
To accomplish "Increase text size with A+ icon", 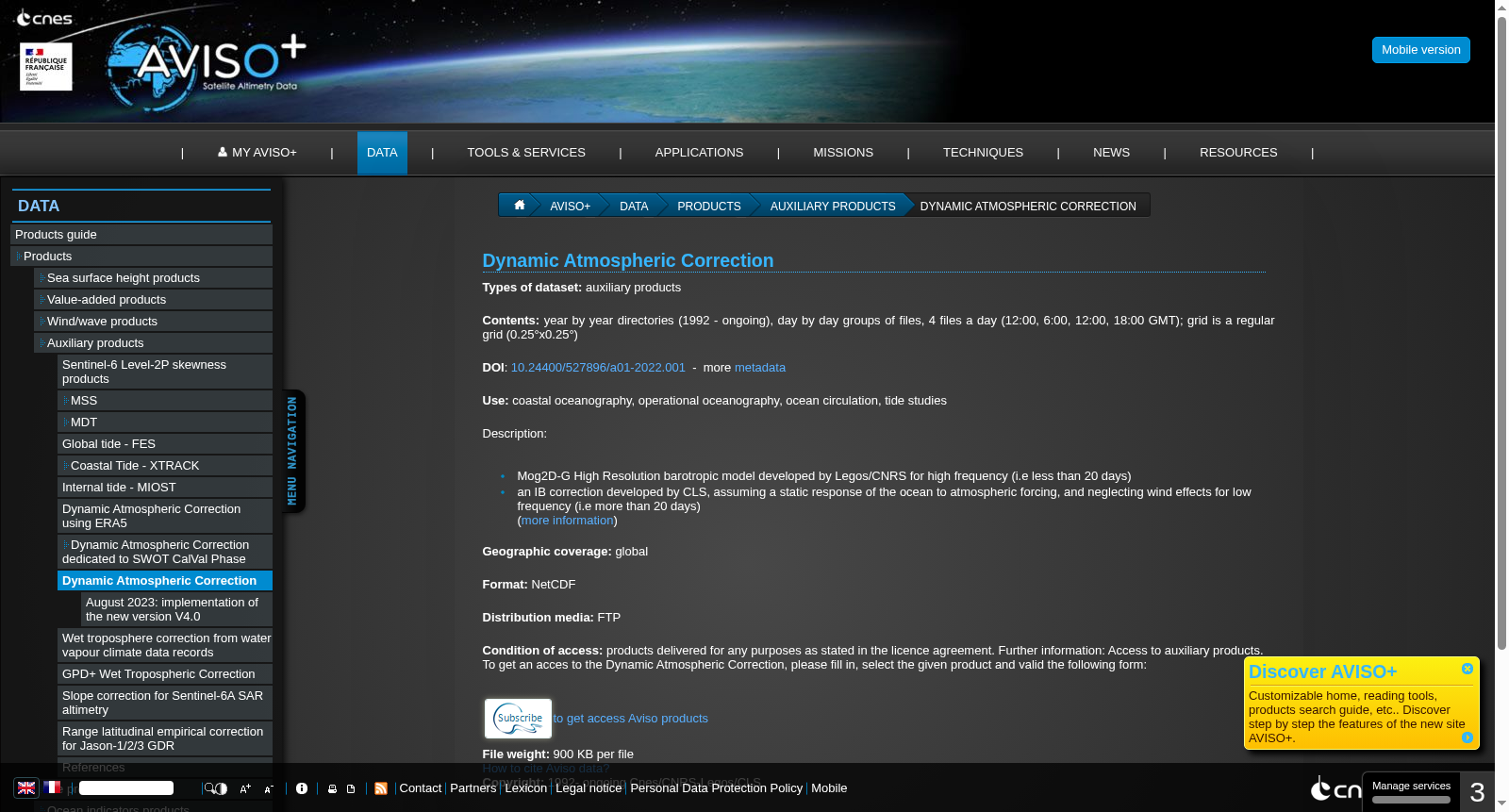I will tap(245, 788).
